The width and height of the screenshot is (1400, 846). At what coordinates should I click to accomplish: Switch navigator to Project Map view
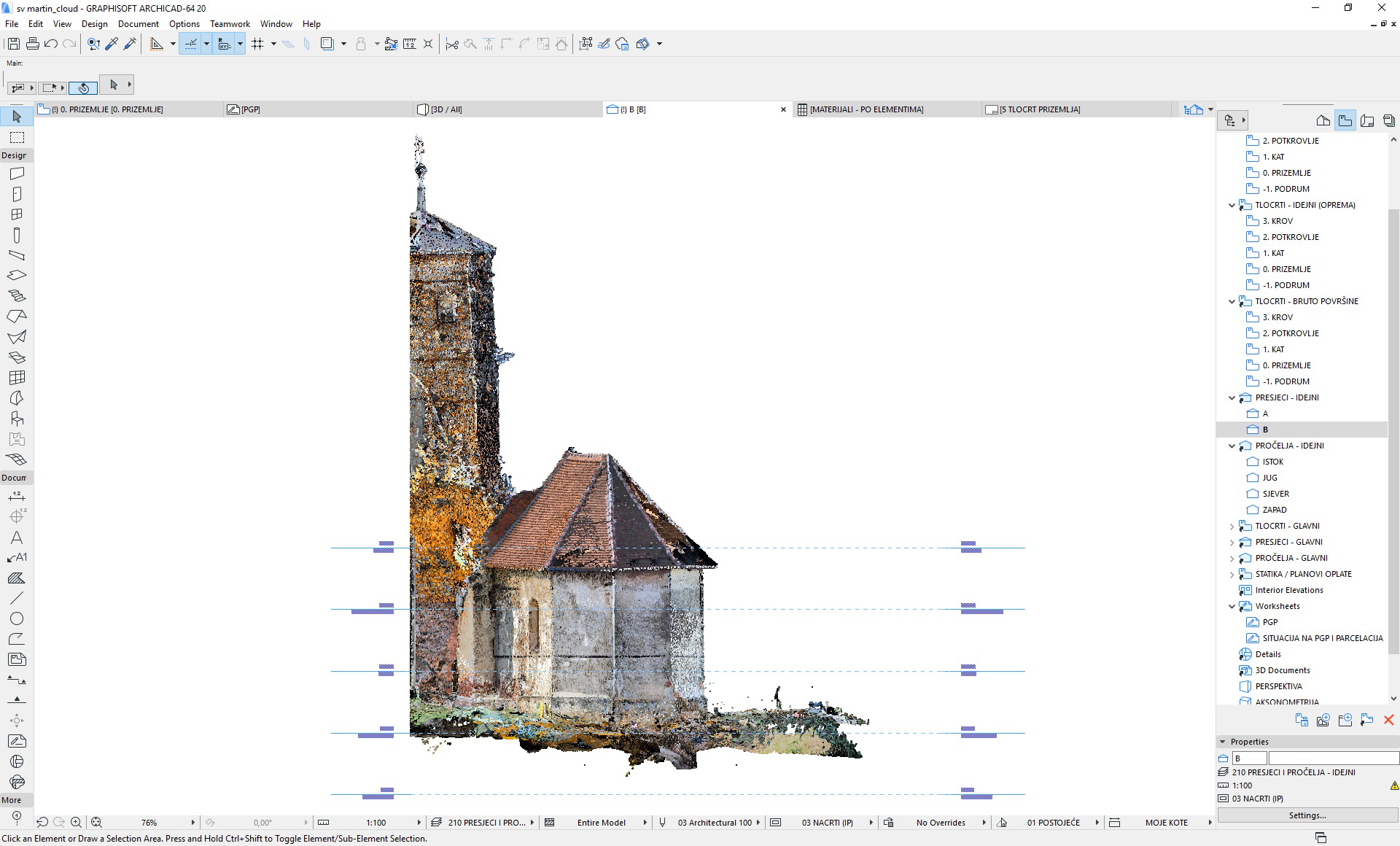coord(1323,120)
